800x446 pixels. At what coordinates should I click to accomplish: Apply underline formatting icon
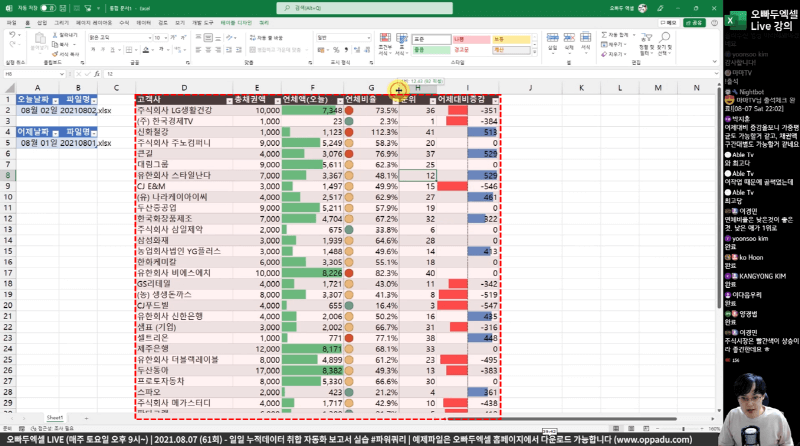(x=113, y=49)
